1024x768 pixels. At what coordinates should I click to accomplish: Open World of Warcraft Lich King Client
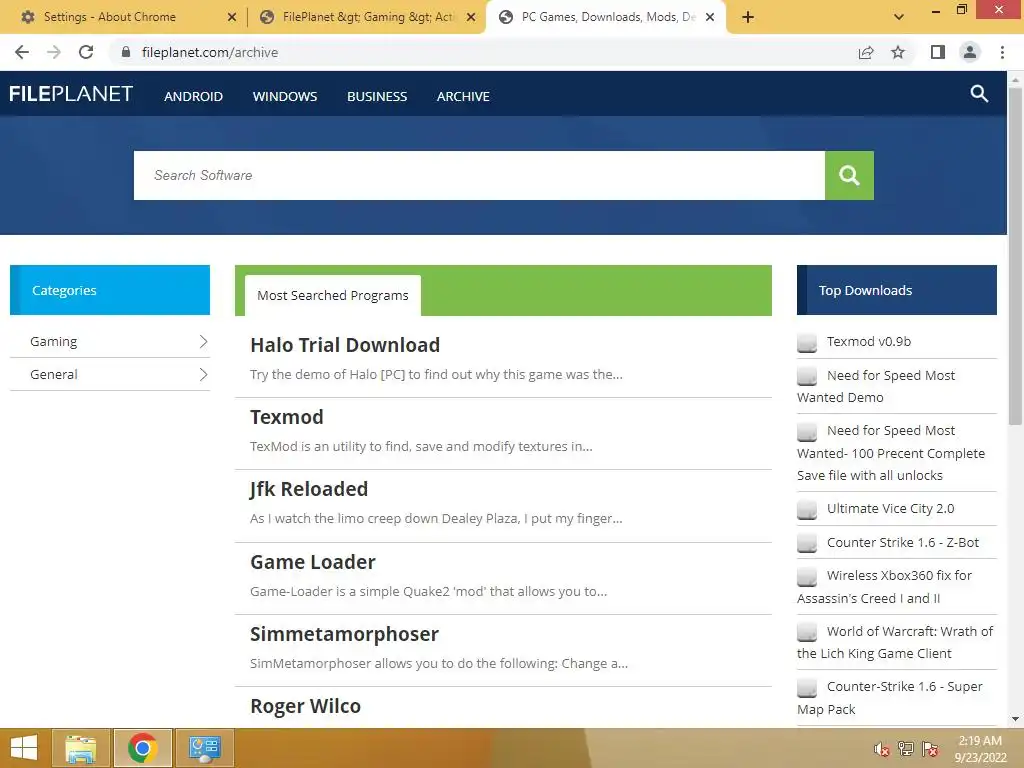click(895, 642)
